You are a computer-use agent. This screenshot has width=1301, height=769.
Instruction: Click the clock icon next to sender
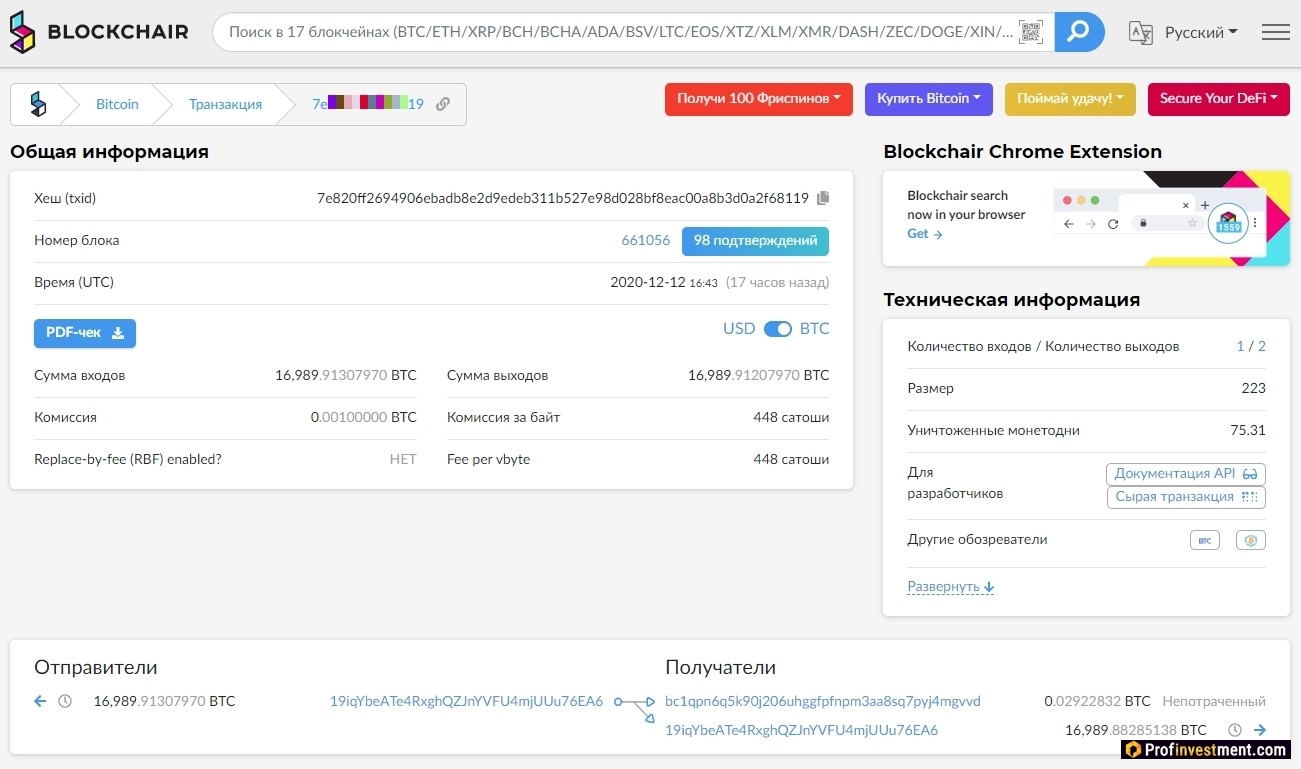click(65, 701)
